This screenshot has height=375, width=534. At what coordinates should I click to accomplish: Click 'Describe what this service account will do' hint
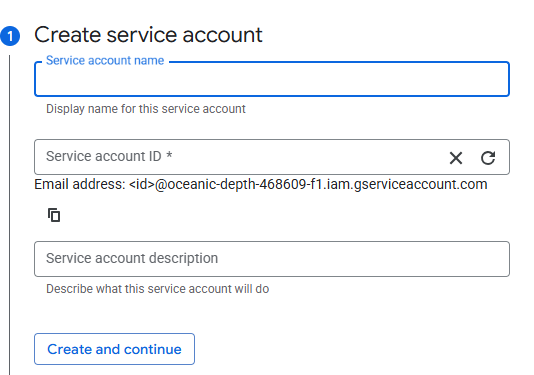157,289
